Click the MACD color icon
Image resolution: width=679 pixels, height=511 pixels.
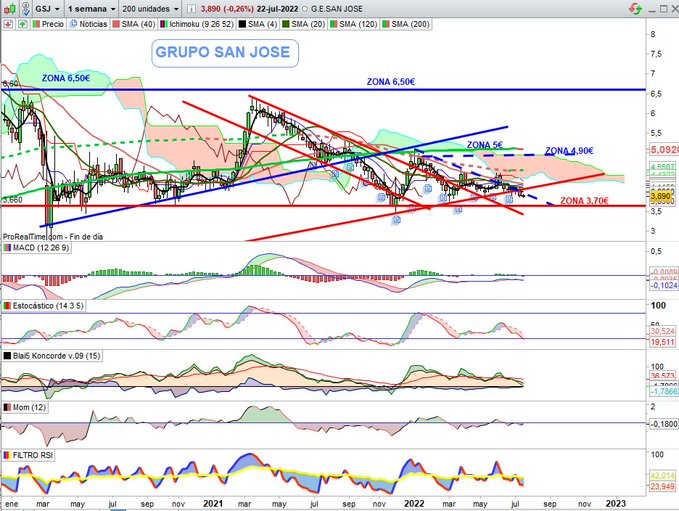coord(7,248)
